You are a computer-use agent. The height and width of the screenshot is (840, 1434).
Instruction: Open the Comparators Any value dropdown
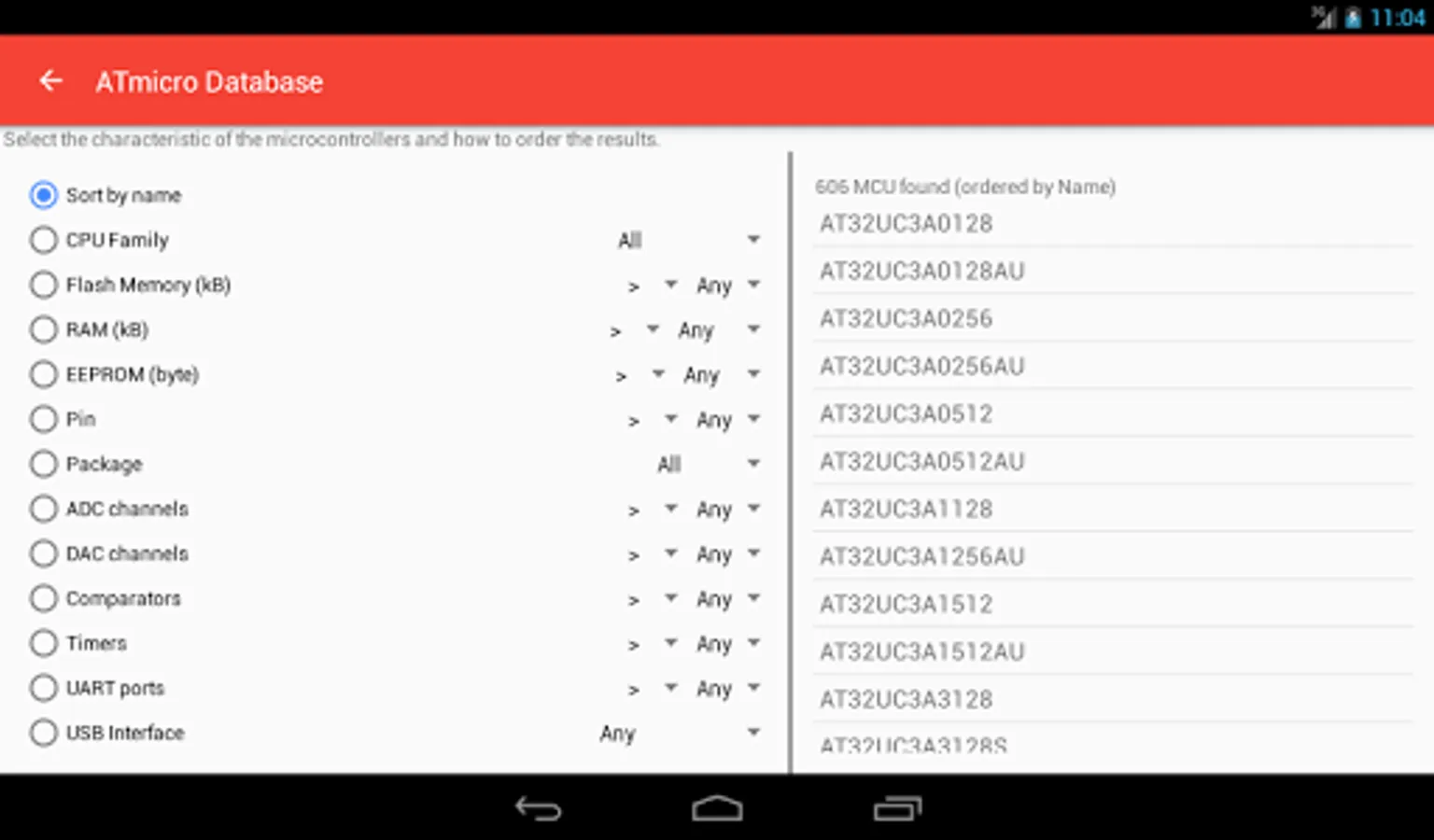point(726,598)
